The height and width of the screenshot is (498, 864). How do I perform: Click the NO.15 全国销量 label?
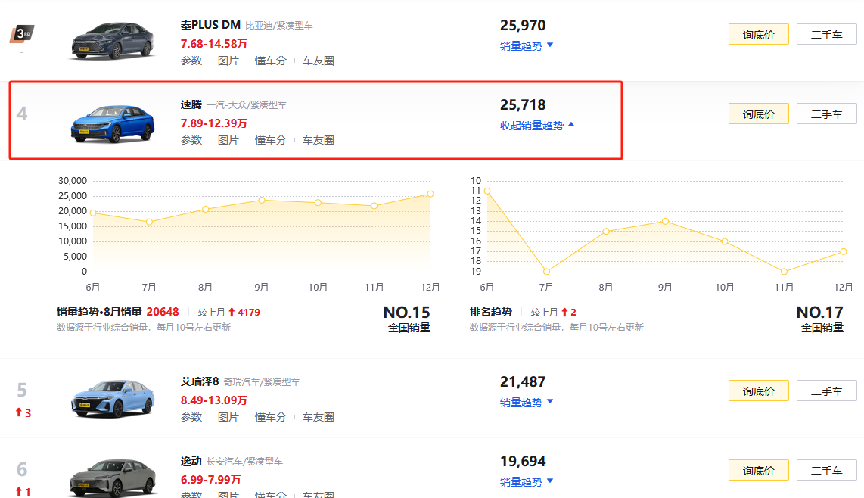tap(407, 319)
